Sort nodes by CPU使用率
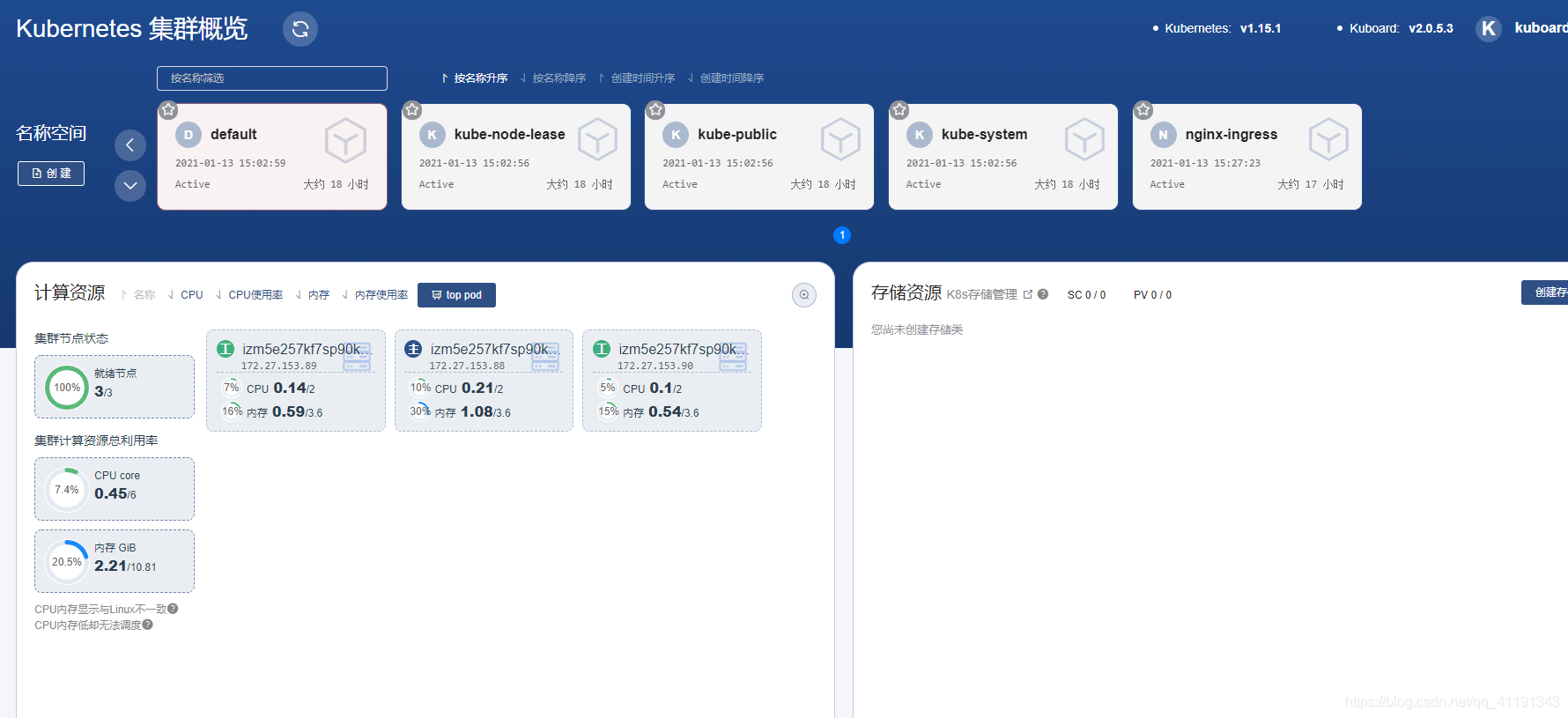 click(x=249, y=295)
